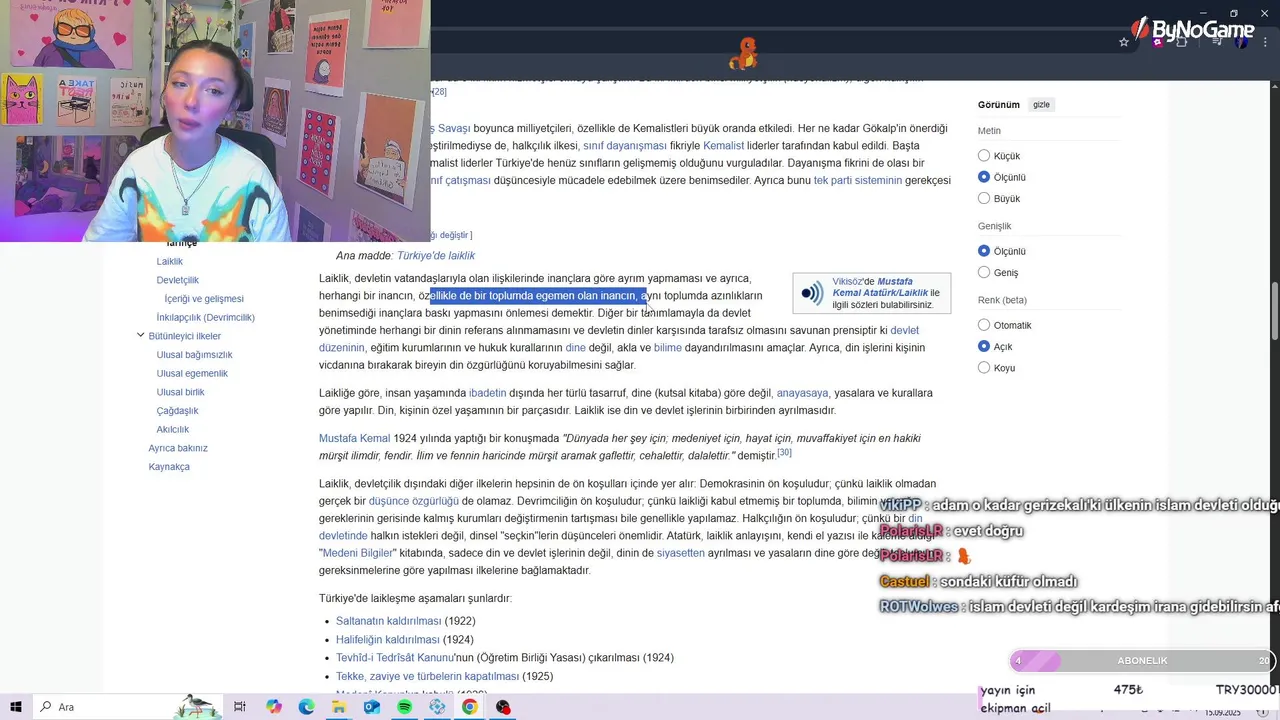Jump to İçeriği ve gelişmesi section
The width and height of the screenshot is (1280, 720).
204,299
